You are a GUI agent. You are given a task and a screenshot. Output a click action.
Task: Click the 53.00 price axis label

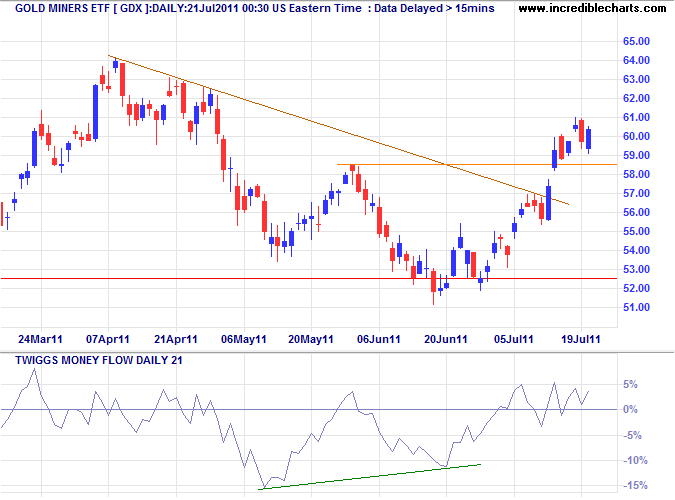tap(636, 269)
